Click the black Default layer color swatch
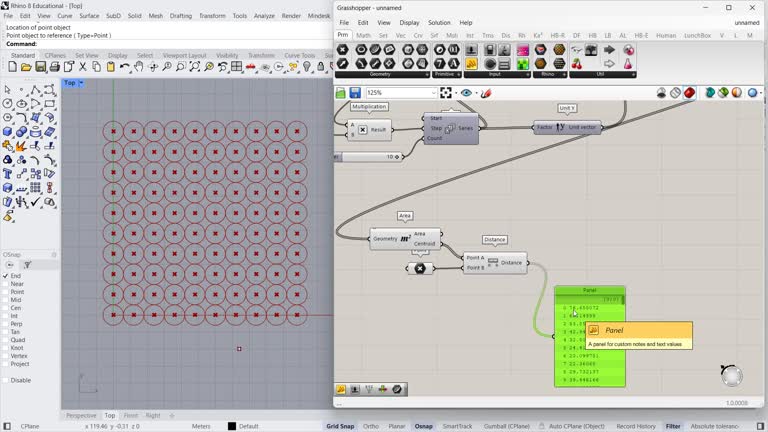Image resolution: width=768 pixels, height=432 pixels. [232, 426]
